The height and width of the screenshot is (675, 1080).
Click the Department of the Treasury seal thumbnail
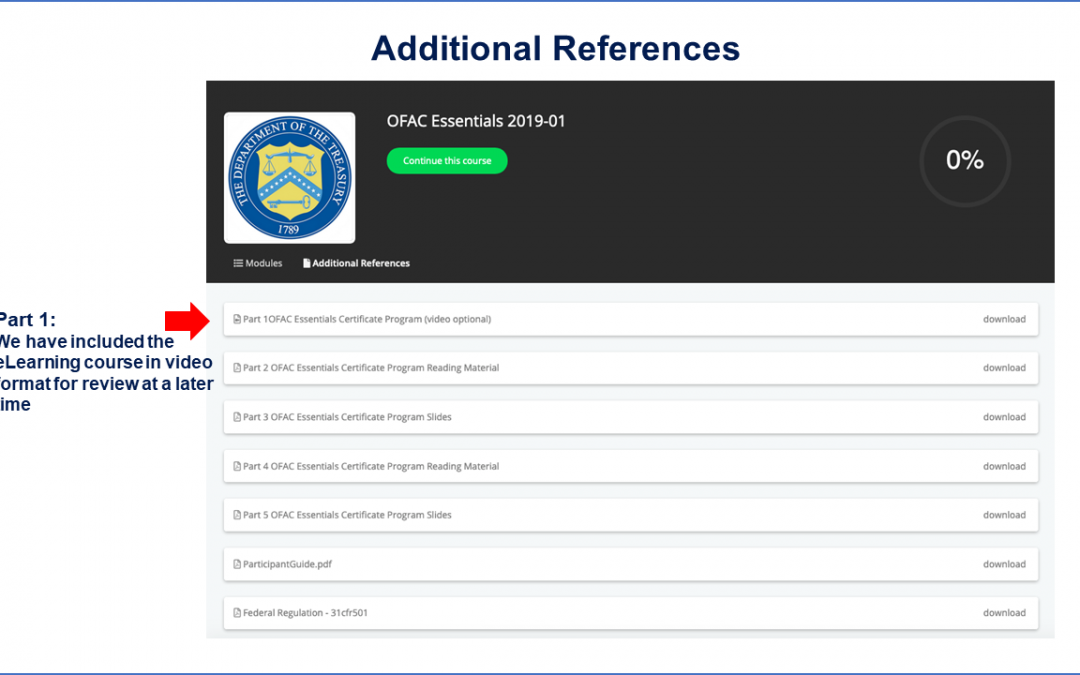(289, 178)
